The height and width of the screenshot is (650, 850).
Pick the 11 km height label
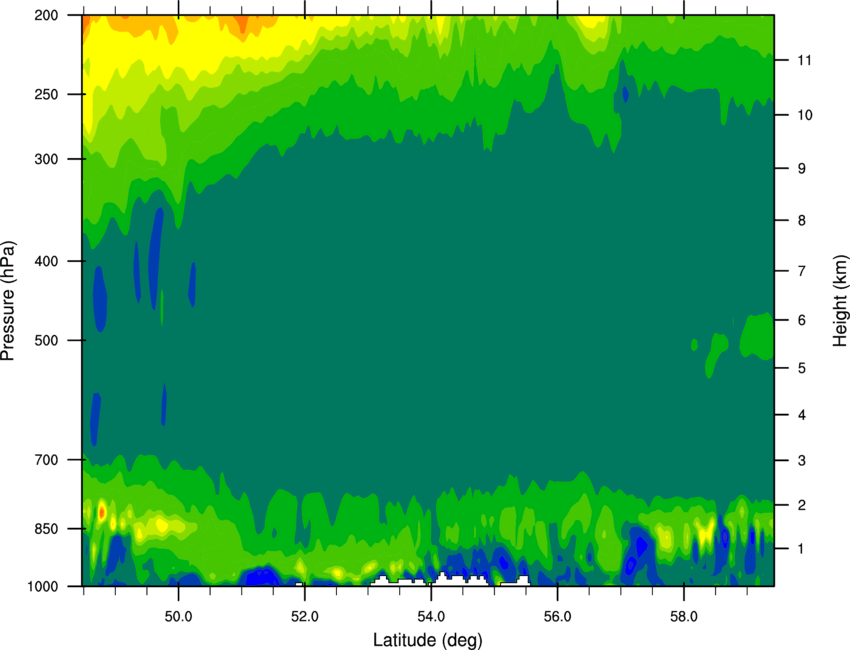pos(804,60)
